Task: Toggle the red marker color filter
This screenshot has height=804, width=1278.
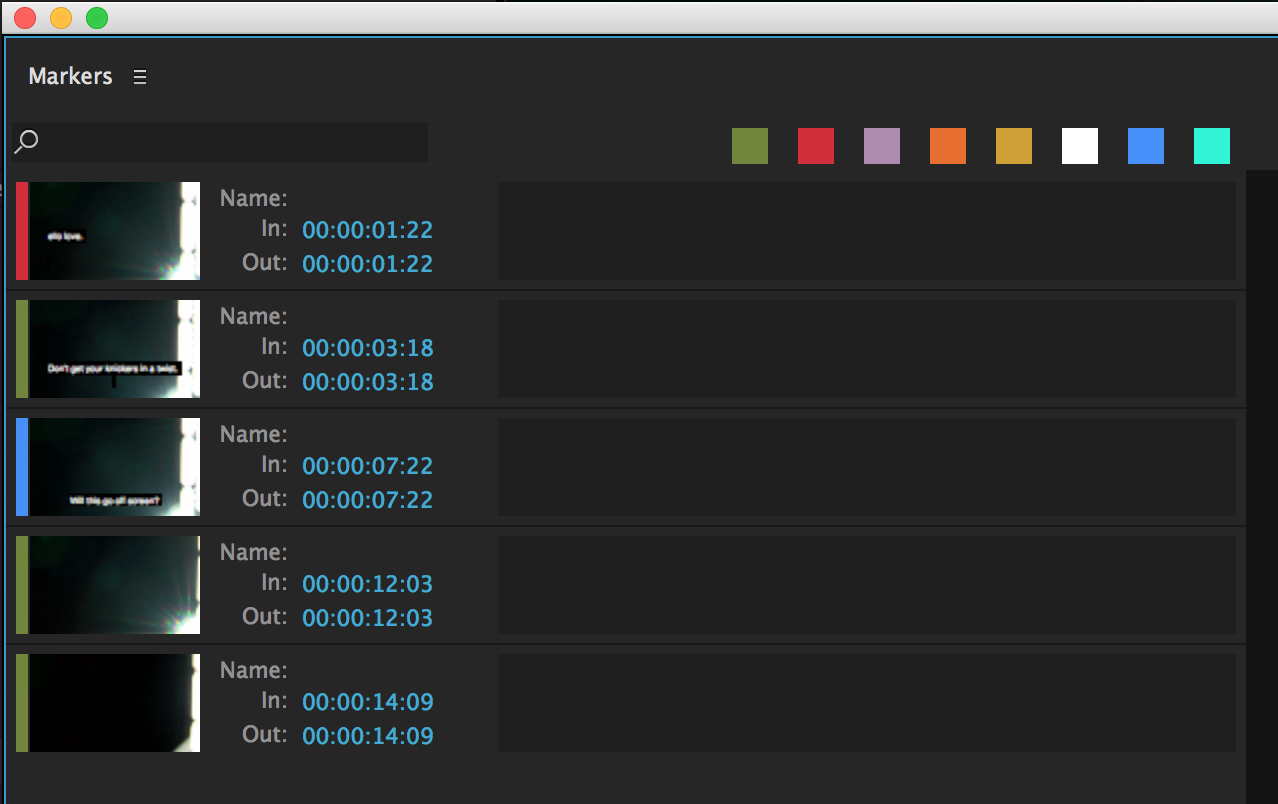Action: tap(816, 146)
